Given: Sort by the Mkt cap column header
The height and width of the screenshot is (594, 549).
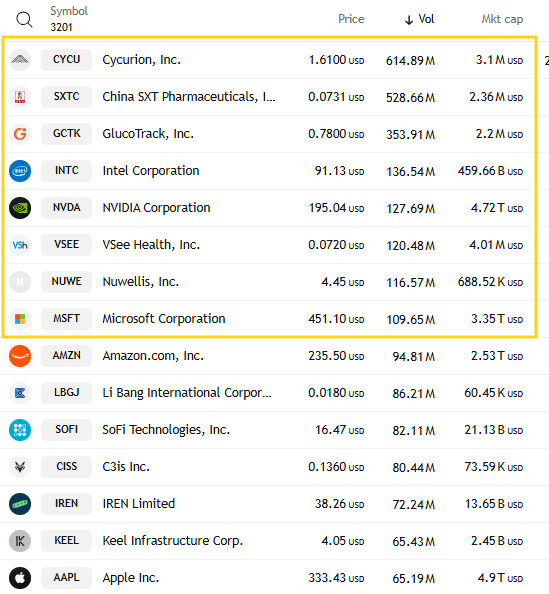Looking at the screenshot, I should (x=502, y=19).
